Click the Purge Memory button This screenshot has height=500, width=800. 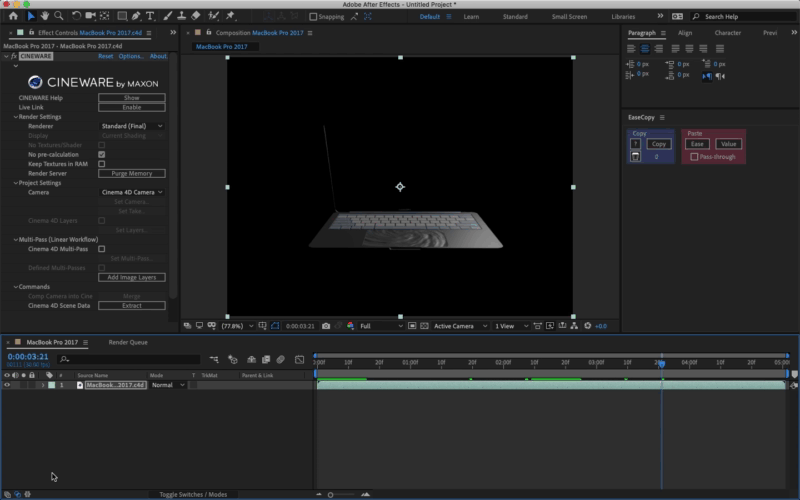(132, 173)
